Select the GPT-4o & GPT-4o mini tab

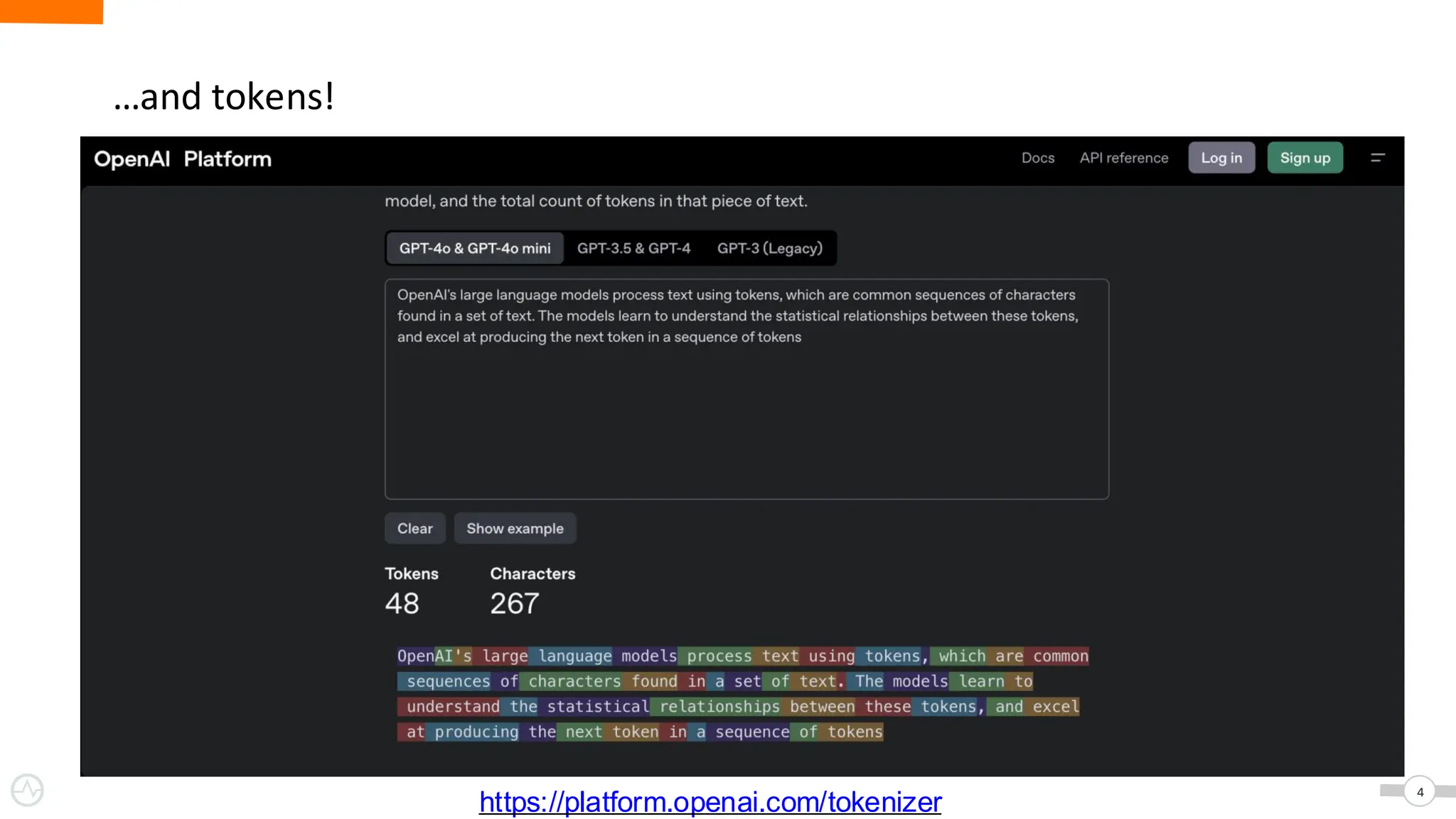(x=475, y=248)
